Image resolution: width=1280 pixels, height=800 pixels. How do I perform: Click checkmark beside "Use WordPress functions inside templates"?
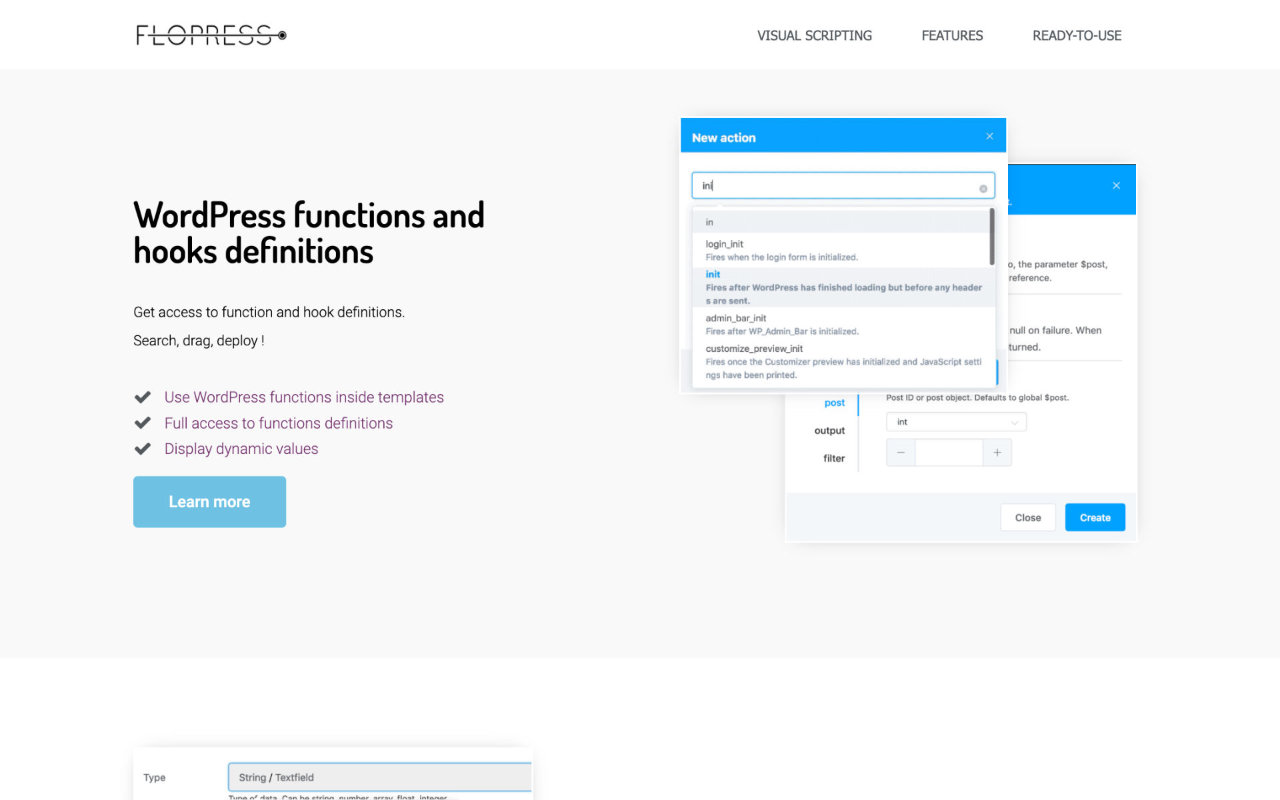point(142,396)
